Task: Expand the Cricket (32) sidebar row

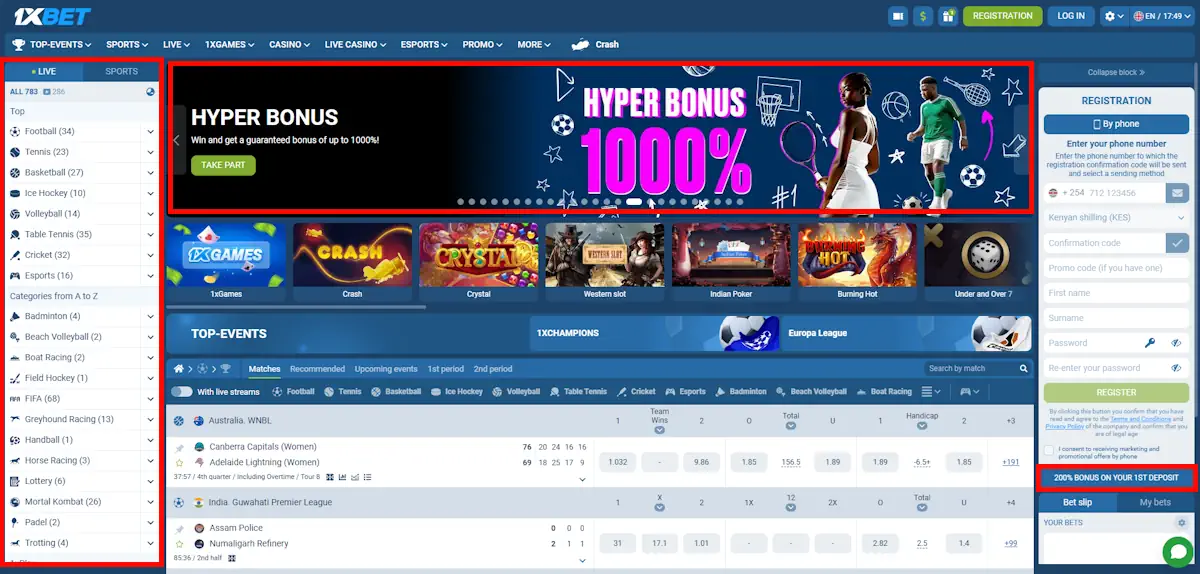Action: (150, 255)
